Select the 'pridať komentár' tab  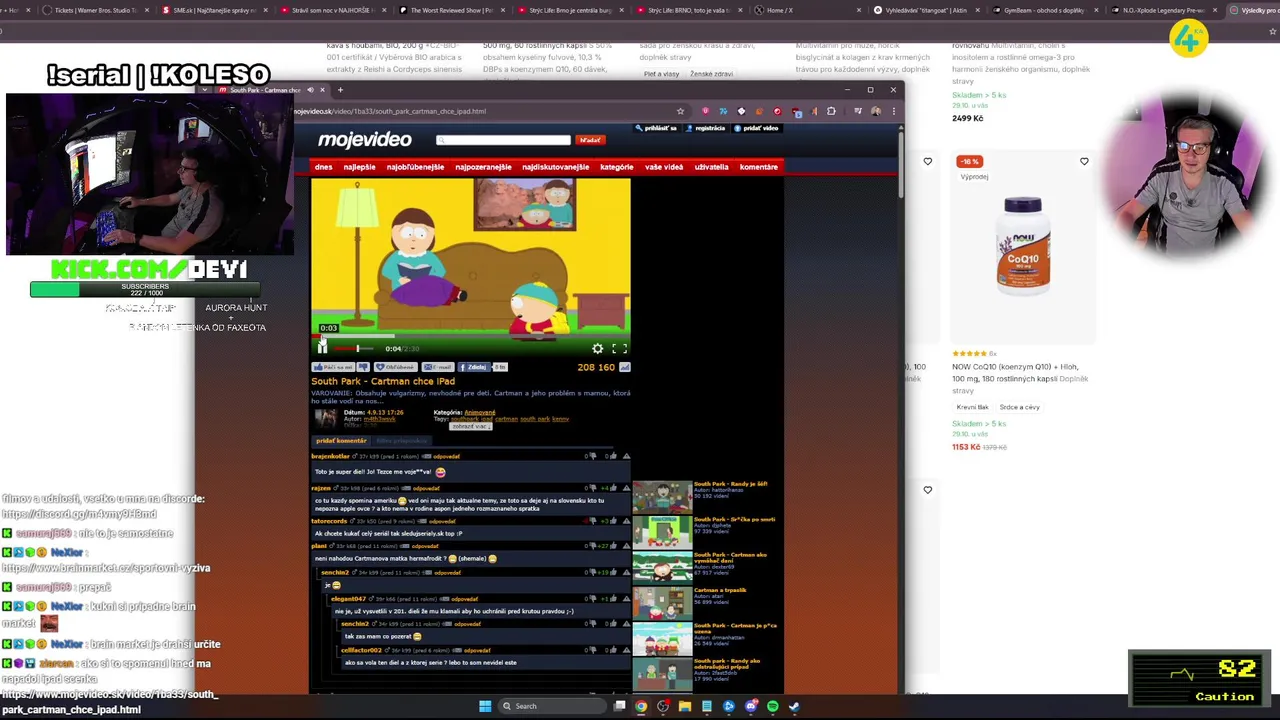pos(341,441)
